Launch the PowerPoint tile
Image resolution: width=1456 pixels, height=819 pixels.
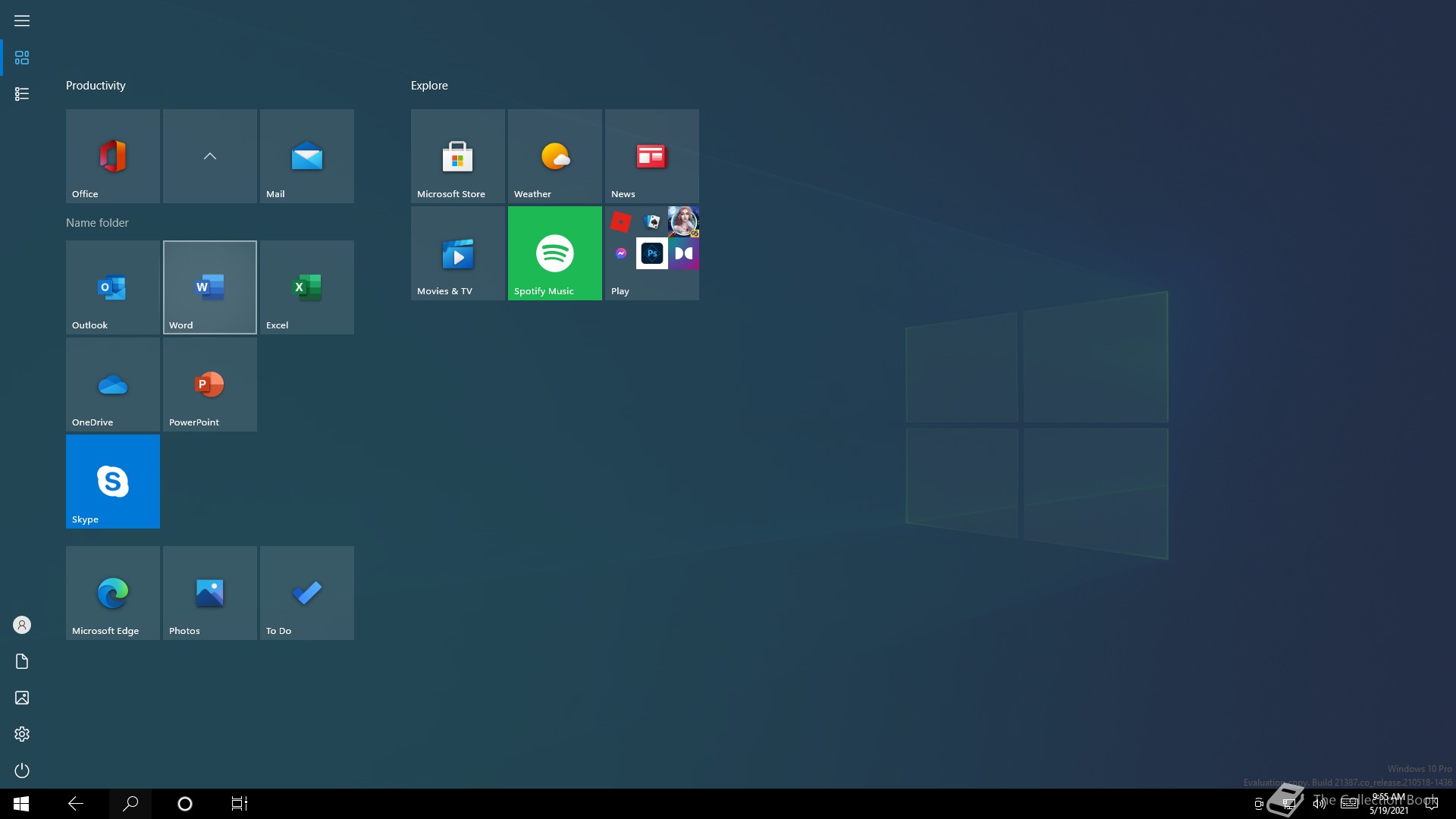coord(210,384)
